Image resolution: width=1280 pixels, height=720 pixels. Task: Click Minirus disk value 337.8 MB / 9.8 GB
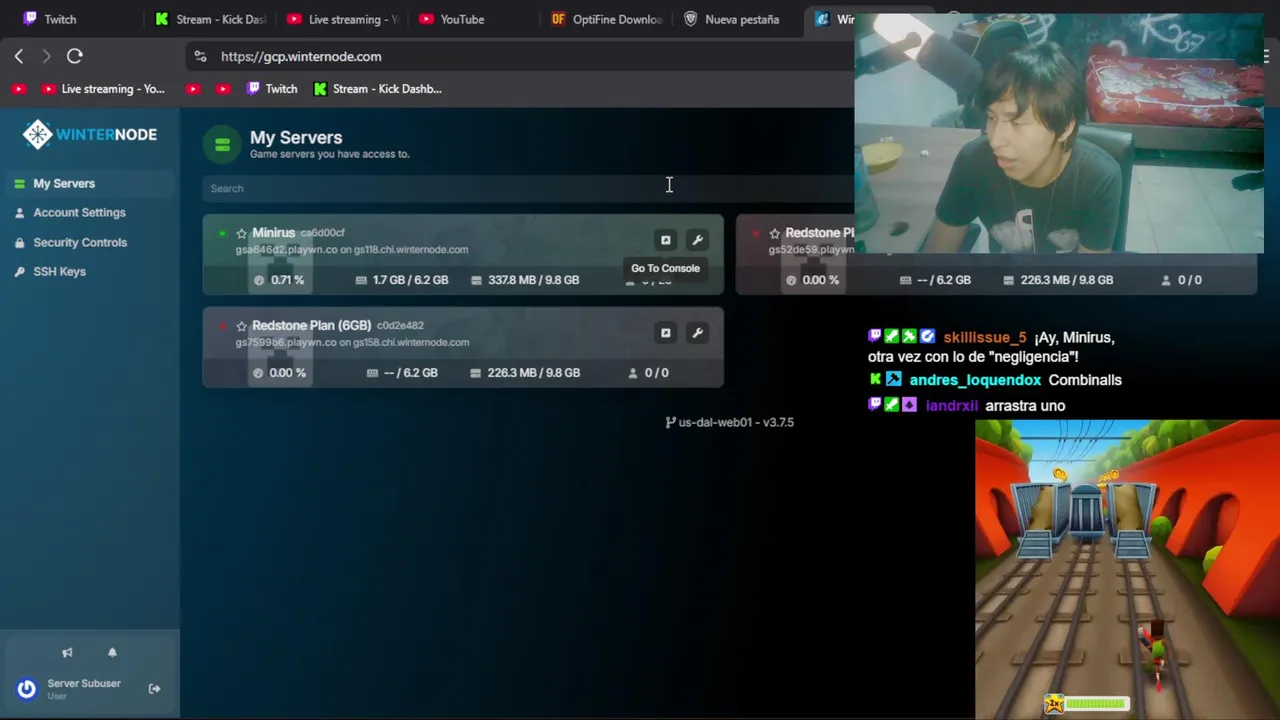tap(533, 280)
